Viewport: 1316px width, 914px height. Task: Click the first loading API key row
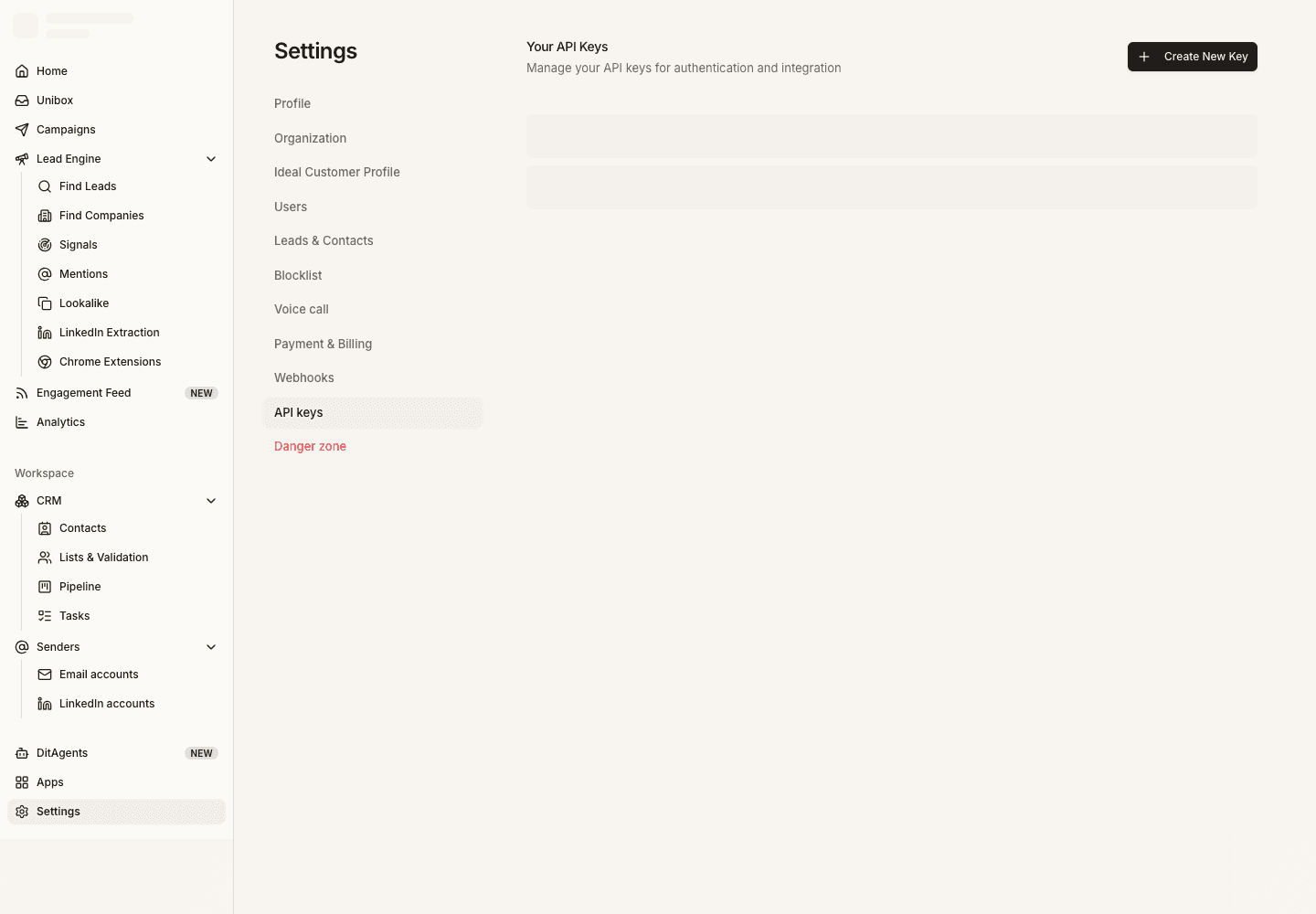892,136
